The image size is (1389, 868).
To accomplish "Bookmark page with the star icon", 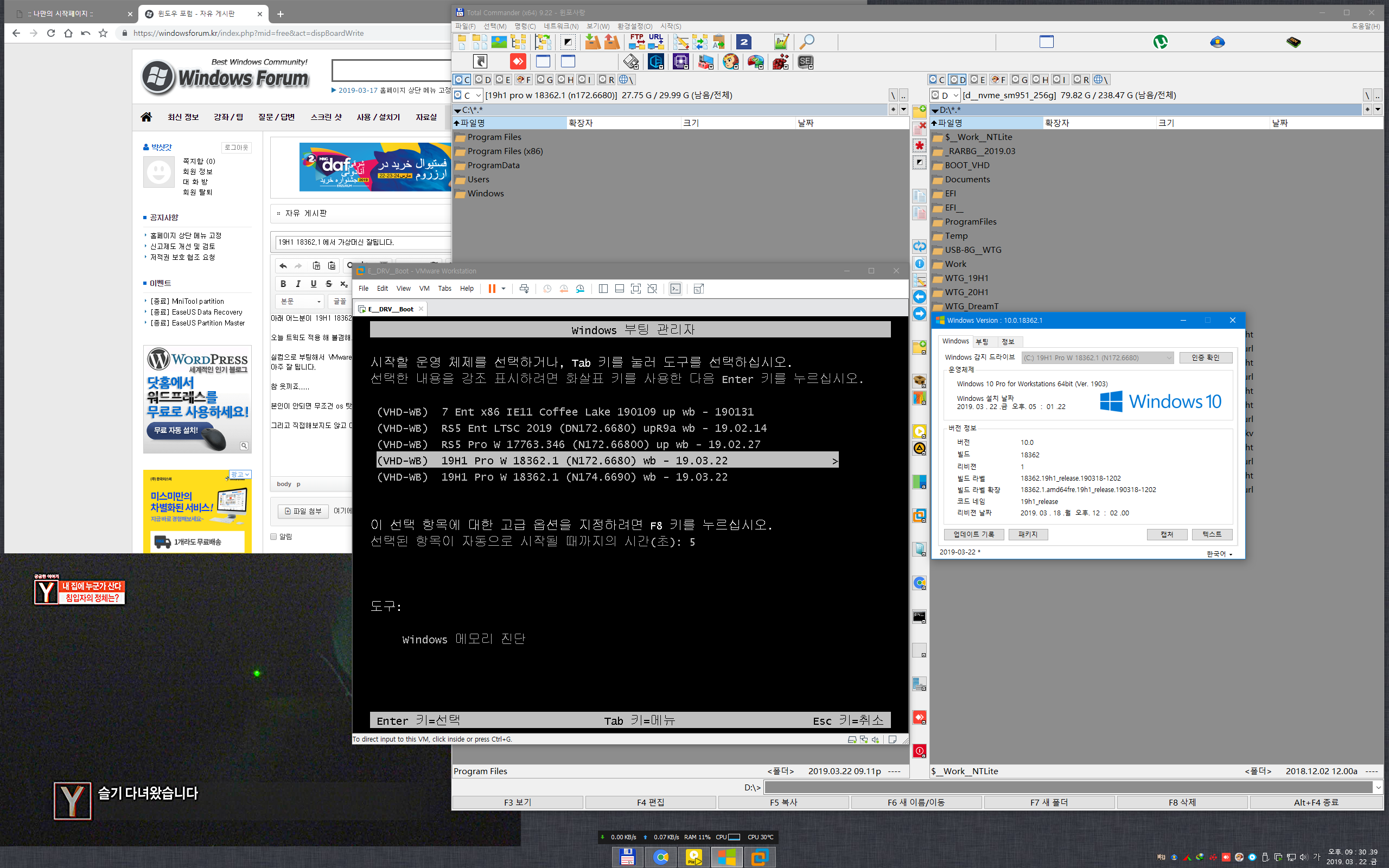I will (103, 33).
